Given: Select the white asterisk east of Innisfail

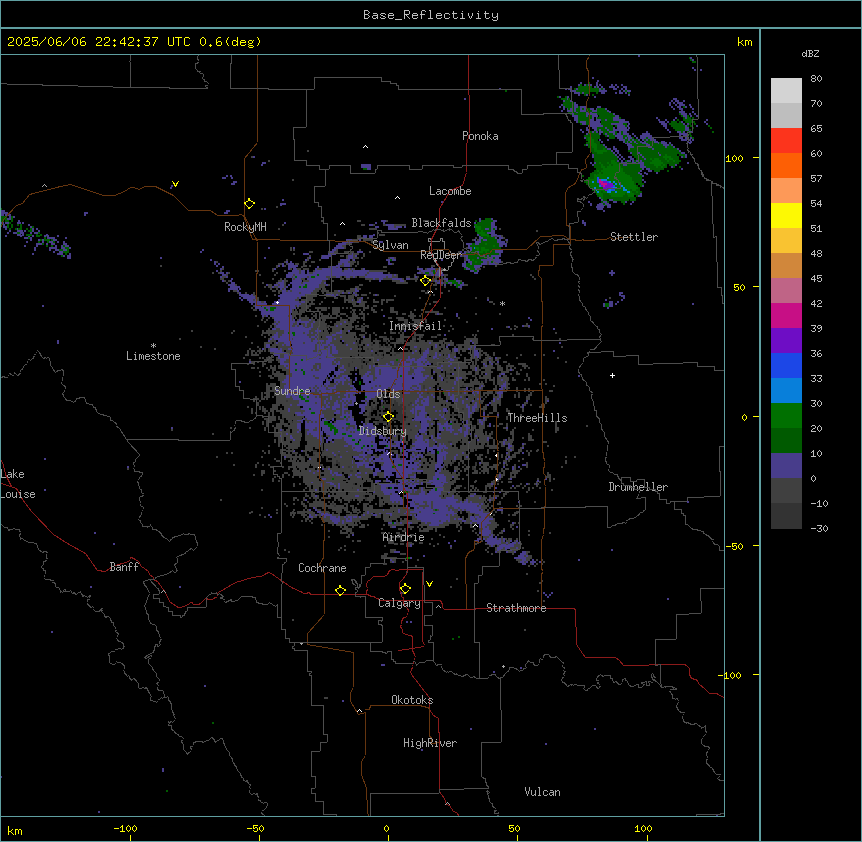Looking at the screenshot, I should tap(502, 303).
